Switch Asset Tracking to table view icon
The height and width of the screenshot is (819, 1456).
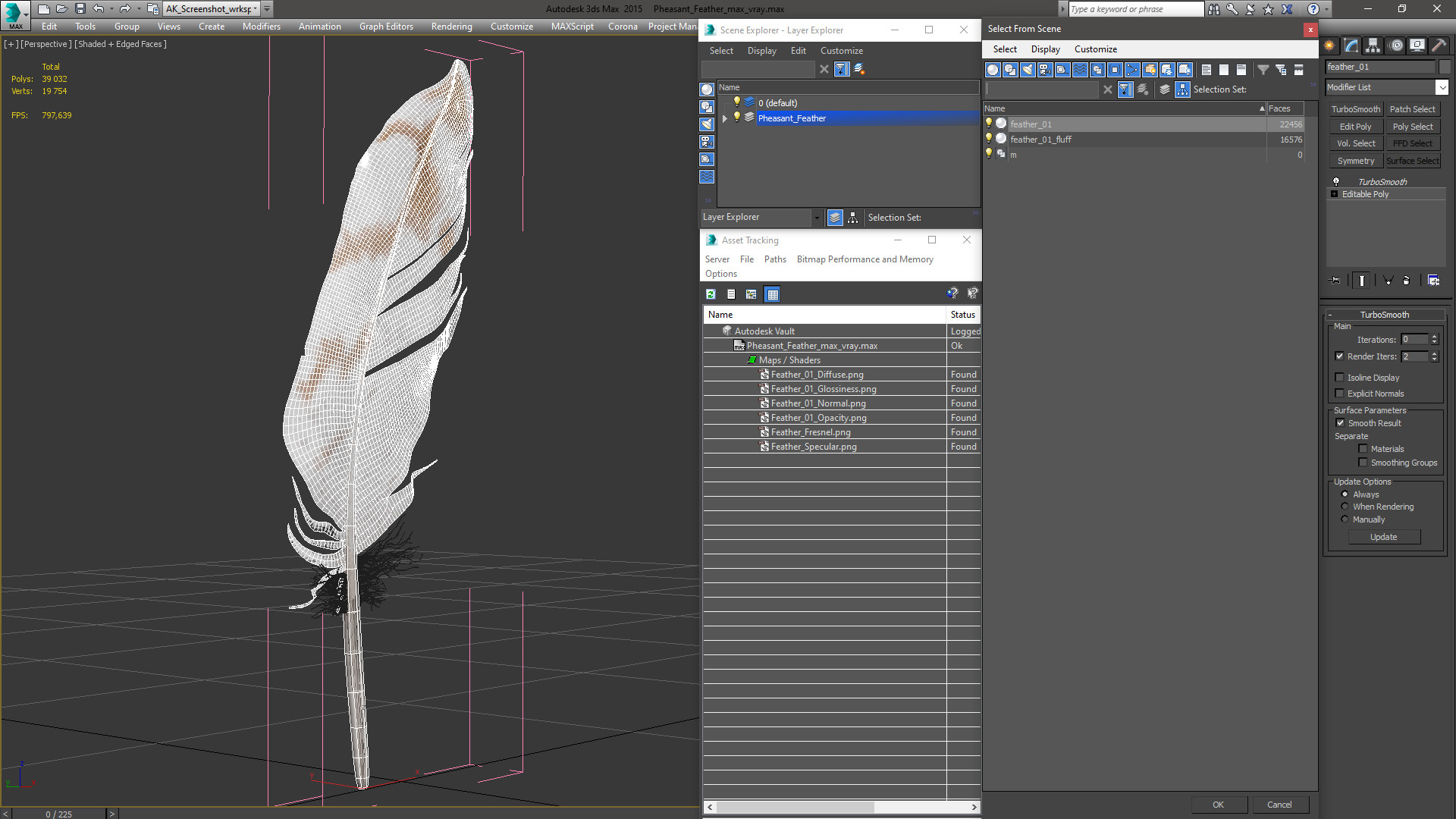point(772,294)
